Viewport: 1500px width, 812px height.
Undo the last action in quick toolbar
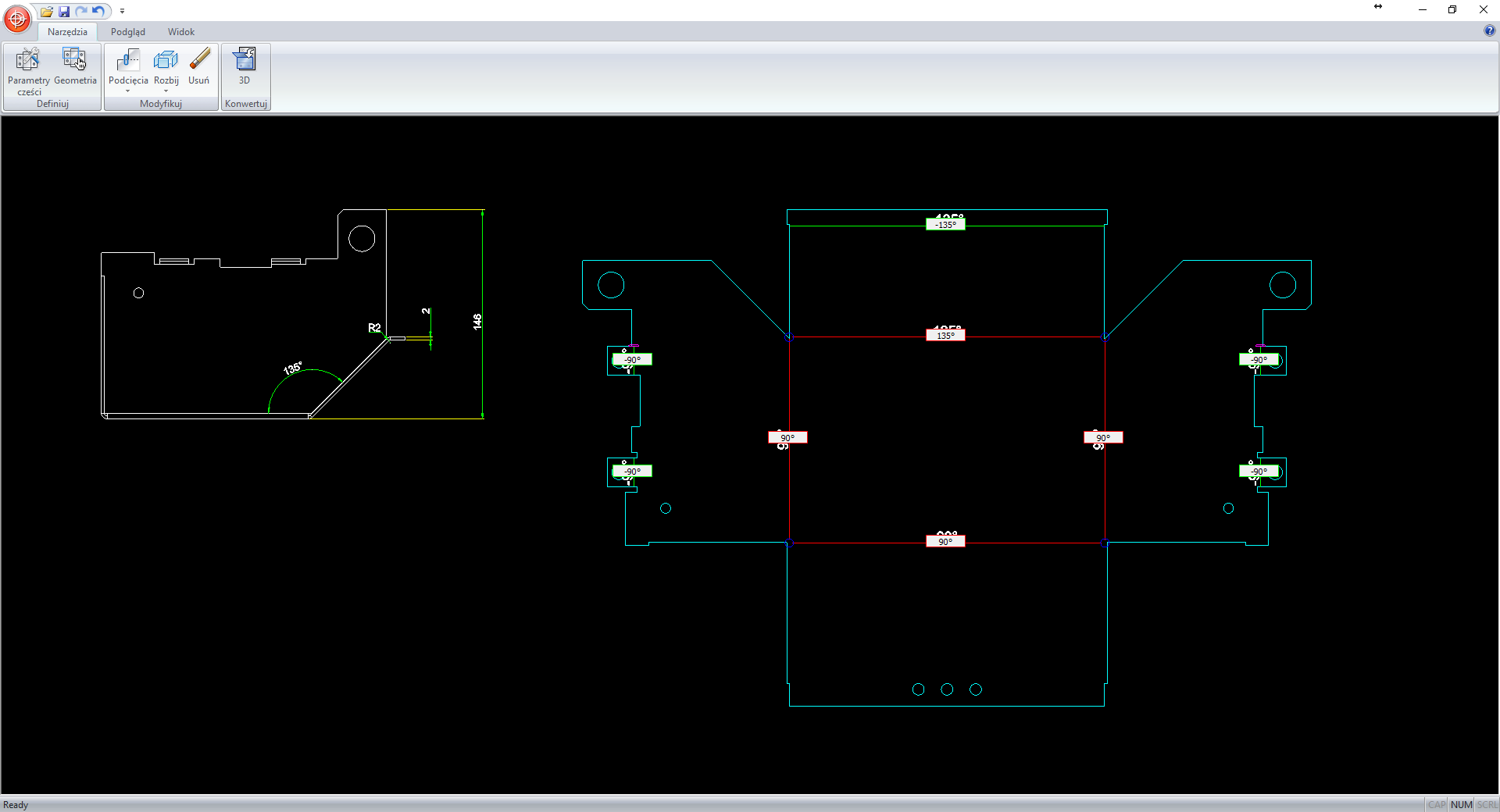pyautogui.click(x=98, y=11)
